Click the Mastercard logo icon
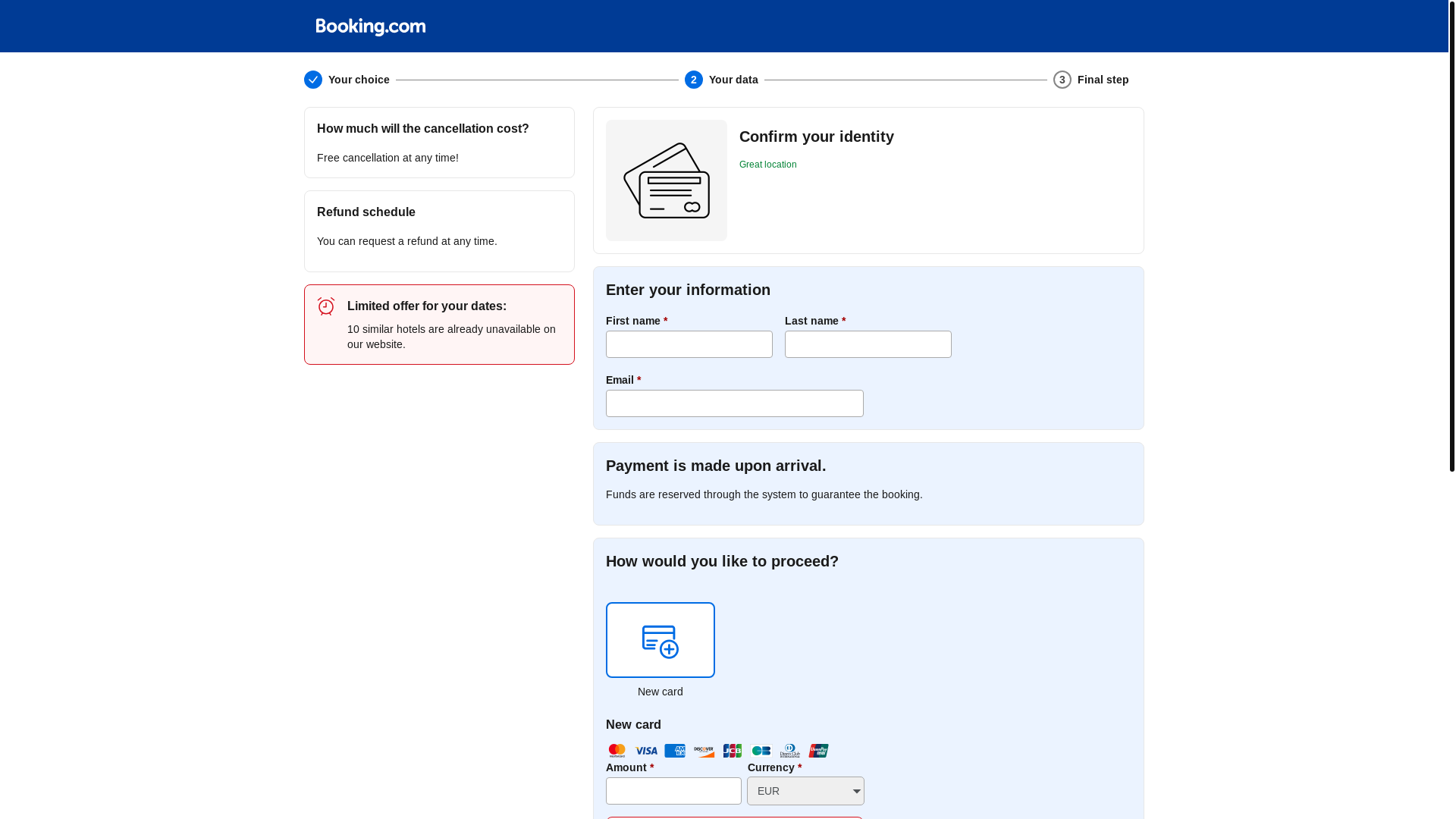 [617, 751]
